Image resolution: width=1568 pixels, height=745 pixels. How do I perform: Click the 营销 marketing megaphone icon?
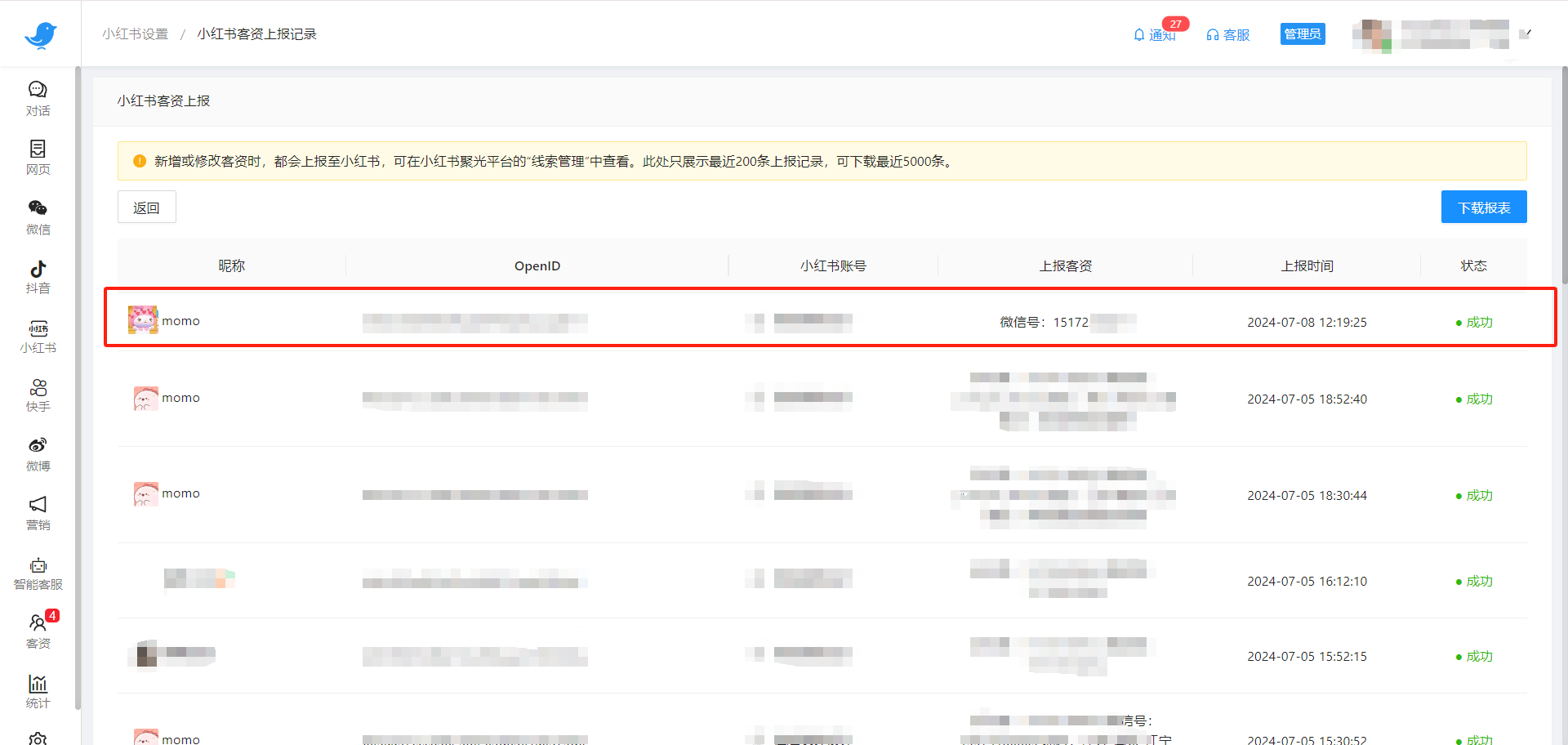pos(38,513)
